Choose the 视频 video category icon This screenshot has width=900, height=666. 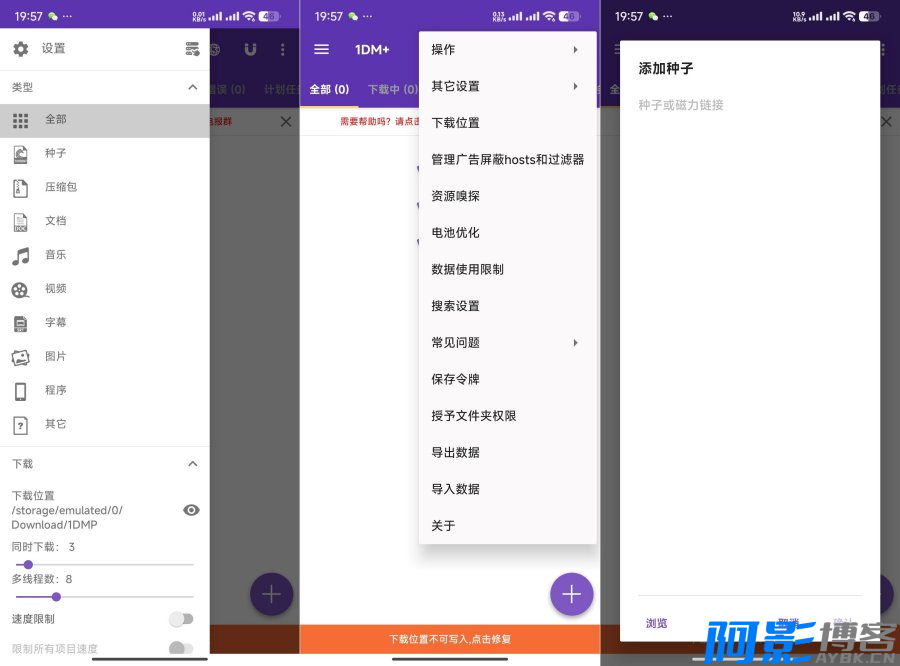coord(21,290)
